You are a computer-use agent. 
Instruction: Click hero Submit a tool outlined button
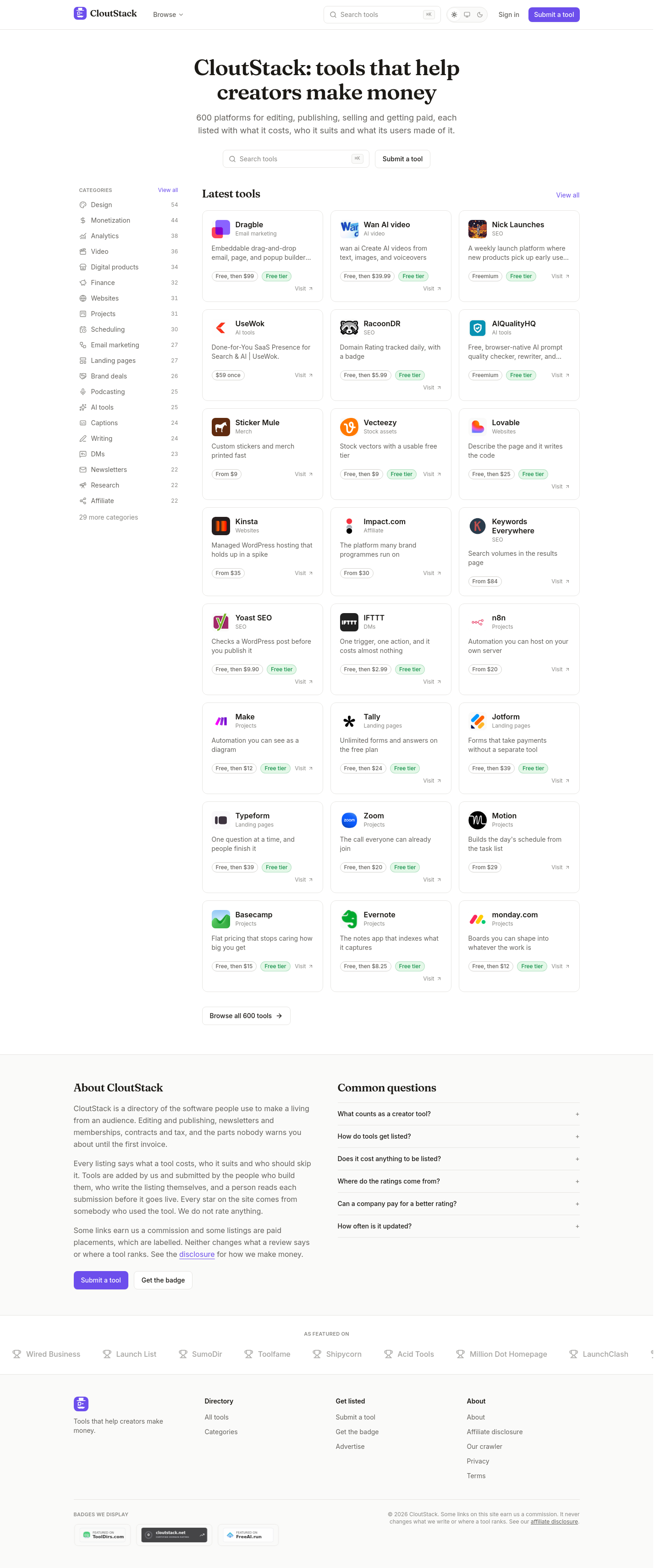(x=406, y=160)
